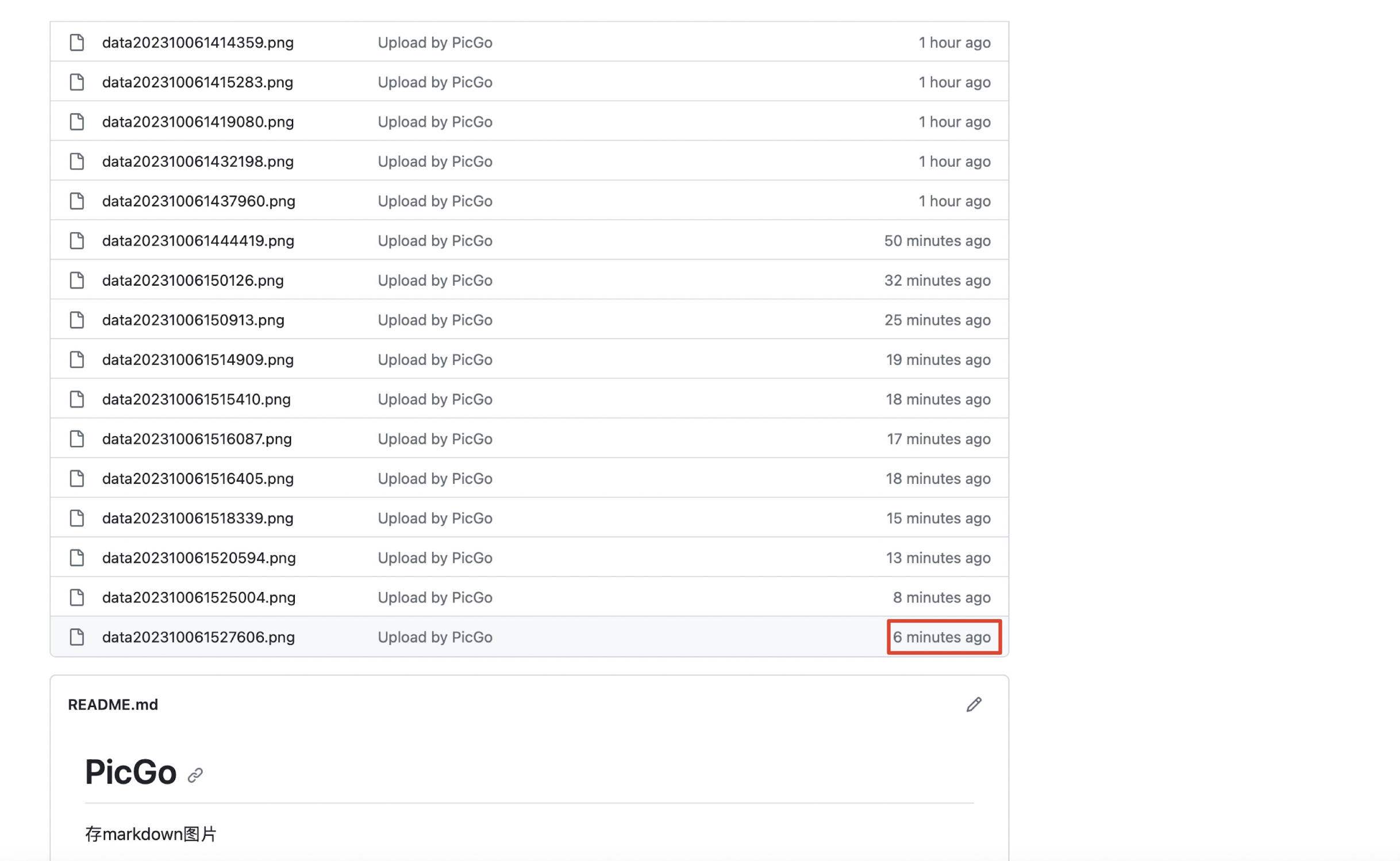Image resolution: width=1400 pixels, height=861 pixels.
Task: Click file icon next to data20231006150126.png
Action: tap(77, 280)
